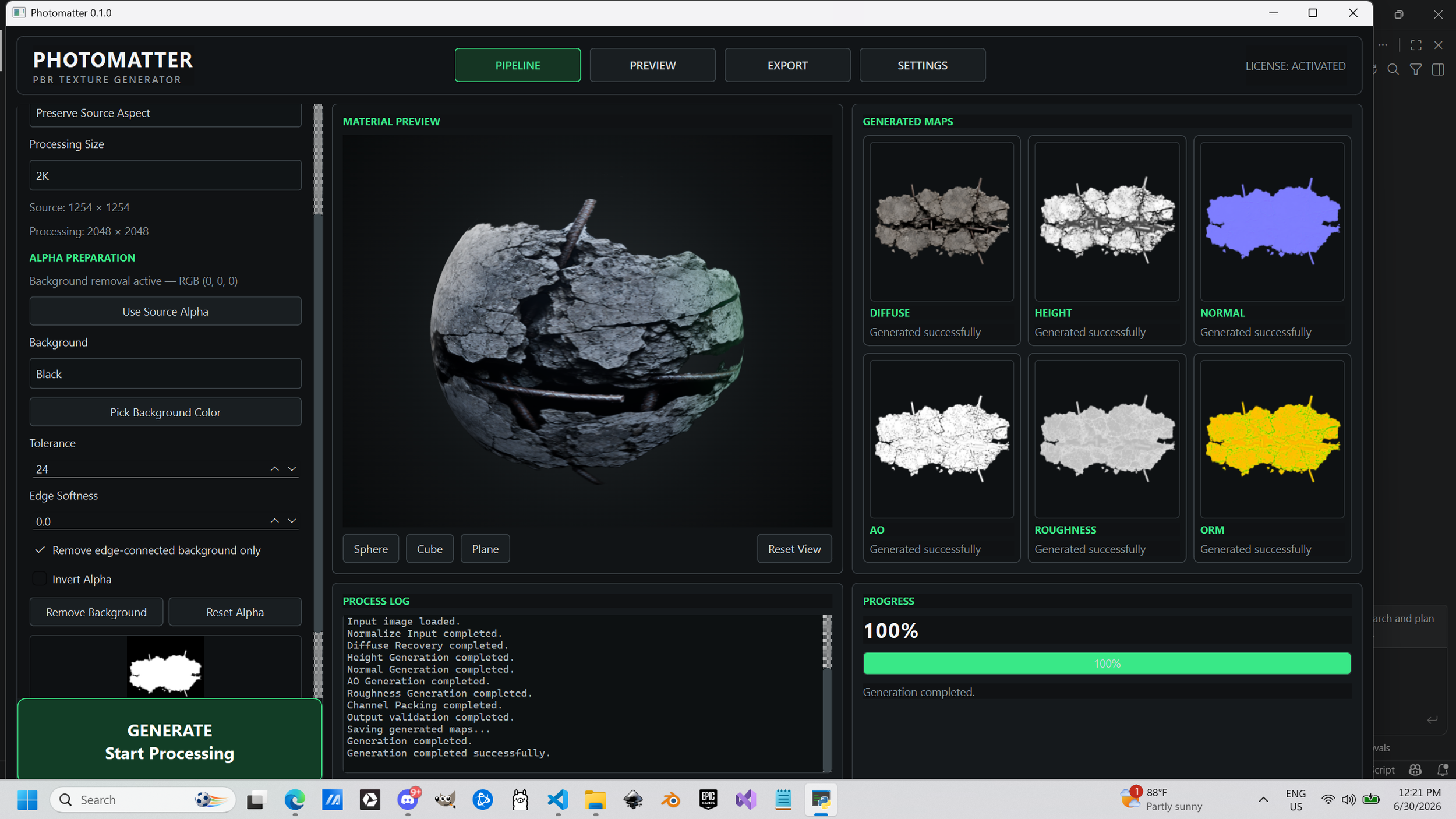
Task: Select the ORM map thumbnail
Action: [x=1272, y=439]
